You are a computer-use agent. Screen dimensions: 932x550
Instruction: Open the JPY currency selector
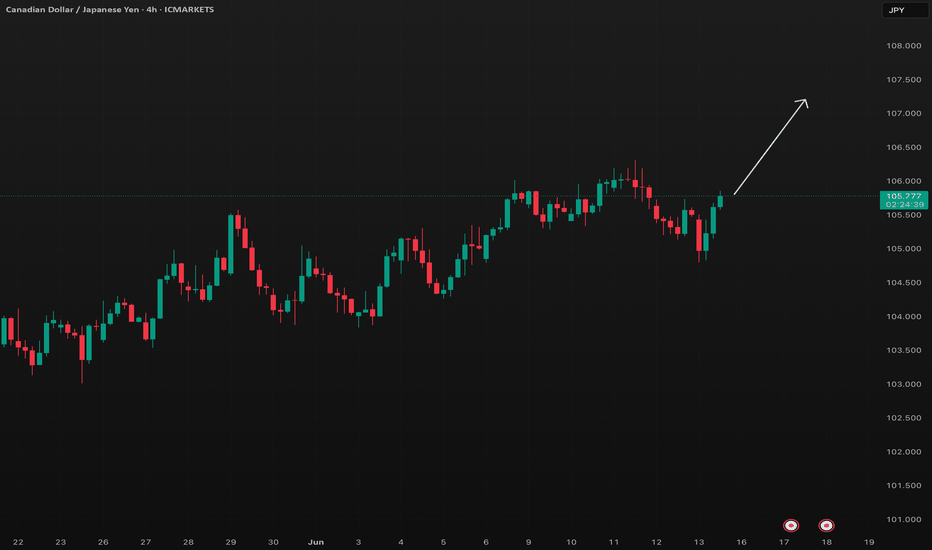coord(905,10)
